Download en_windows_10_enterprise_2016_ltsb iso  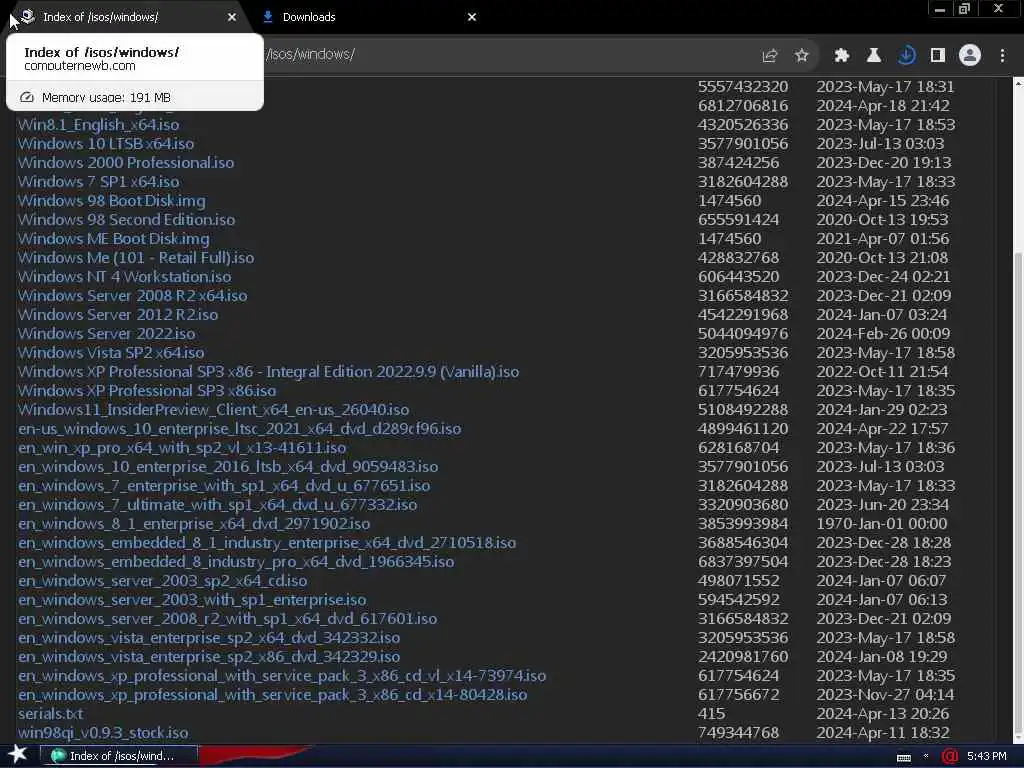click(x=228, y=466)
